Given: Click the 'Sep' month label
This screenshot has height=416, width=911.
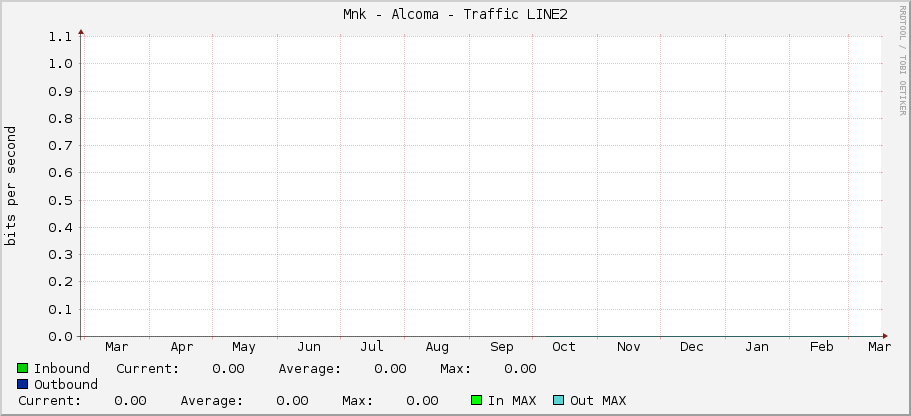Looking at the screenshot, I should 501,347.
